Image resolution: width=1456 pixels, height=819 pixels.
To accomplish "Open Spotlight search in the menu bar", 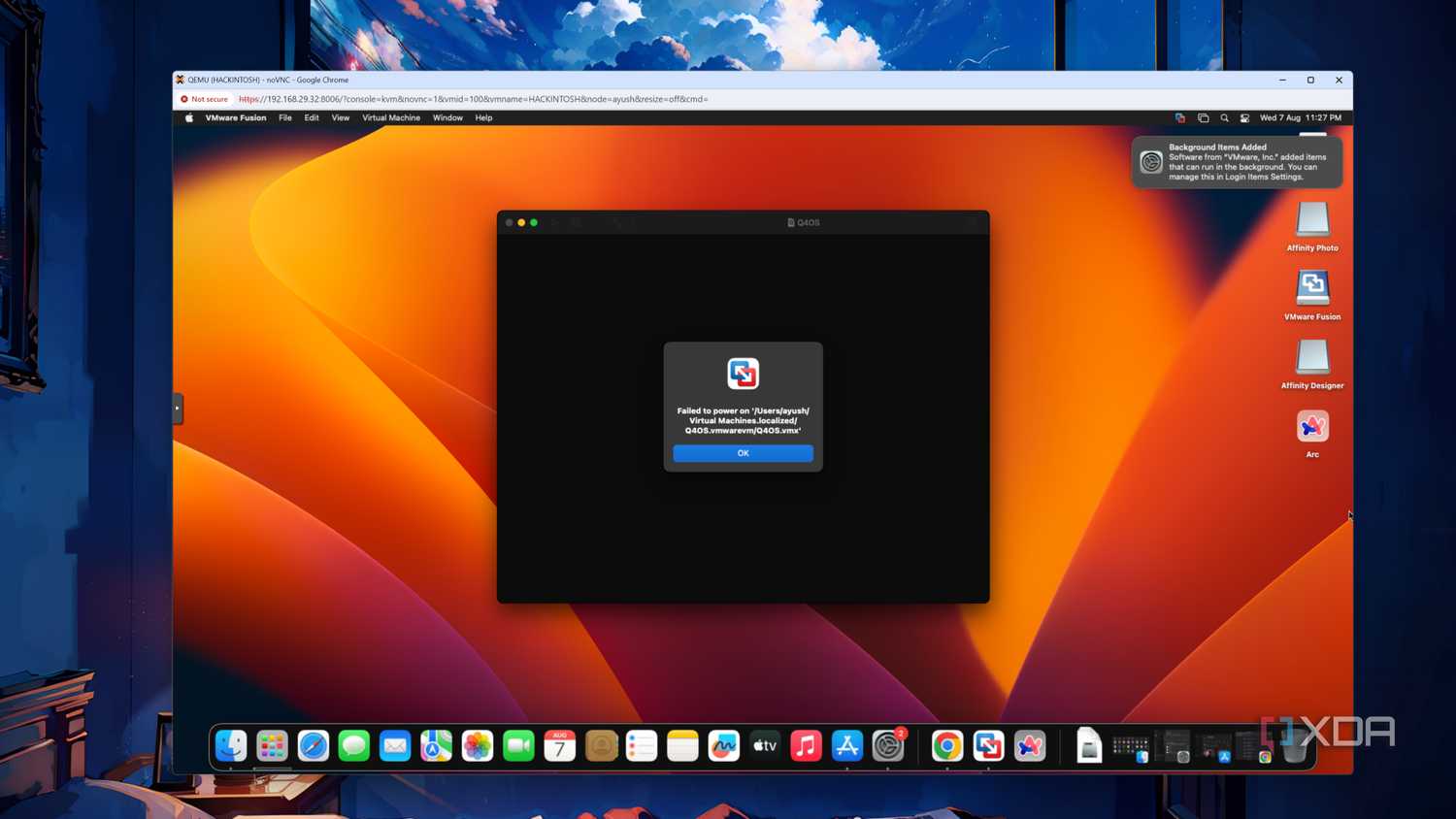I will [1224, 118].
